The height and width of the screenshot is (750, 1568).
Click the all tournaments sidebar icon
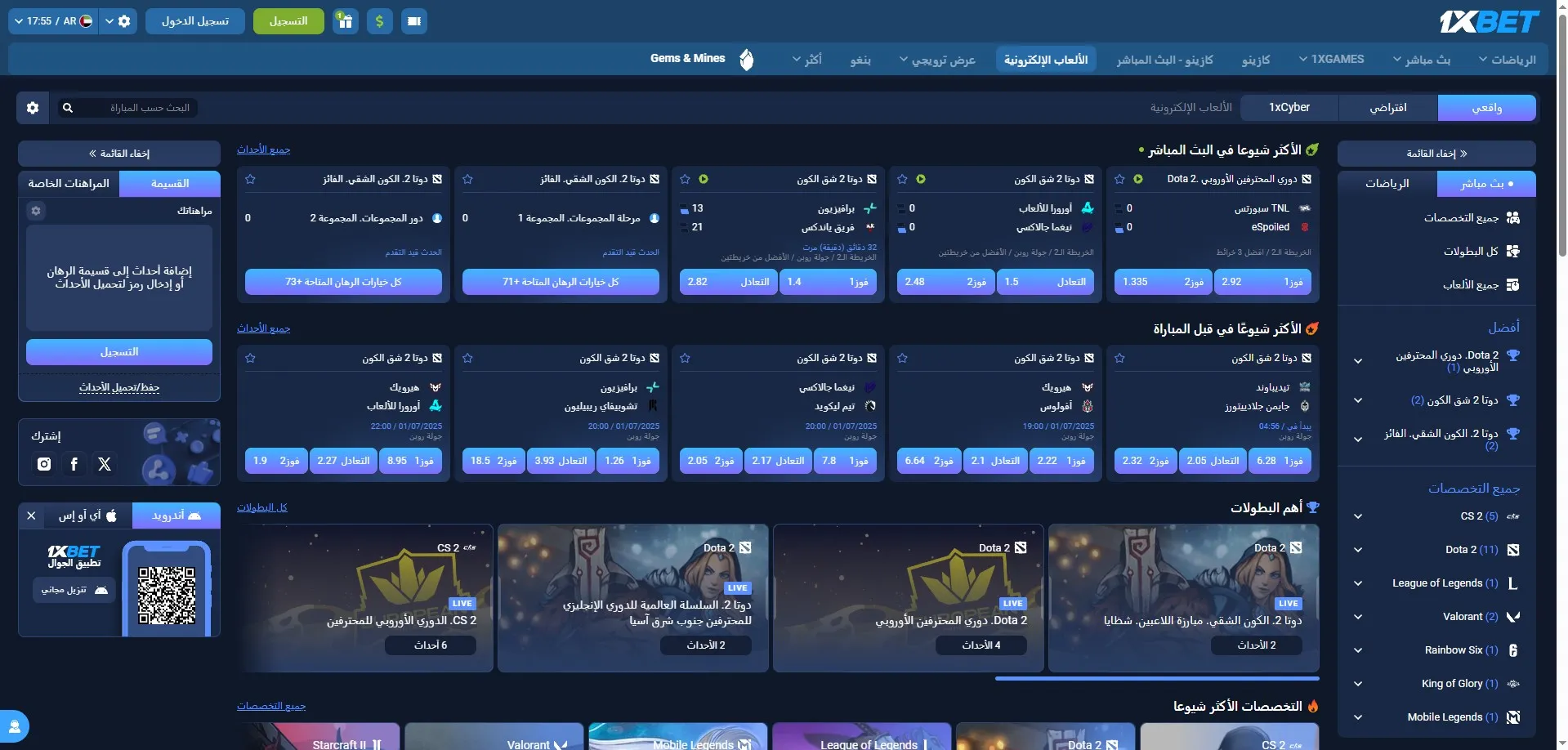click(x=1512, y=251)
